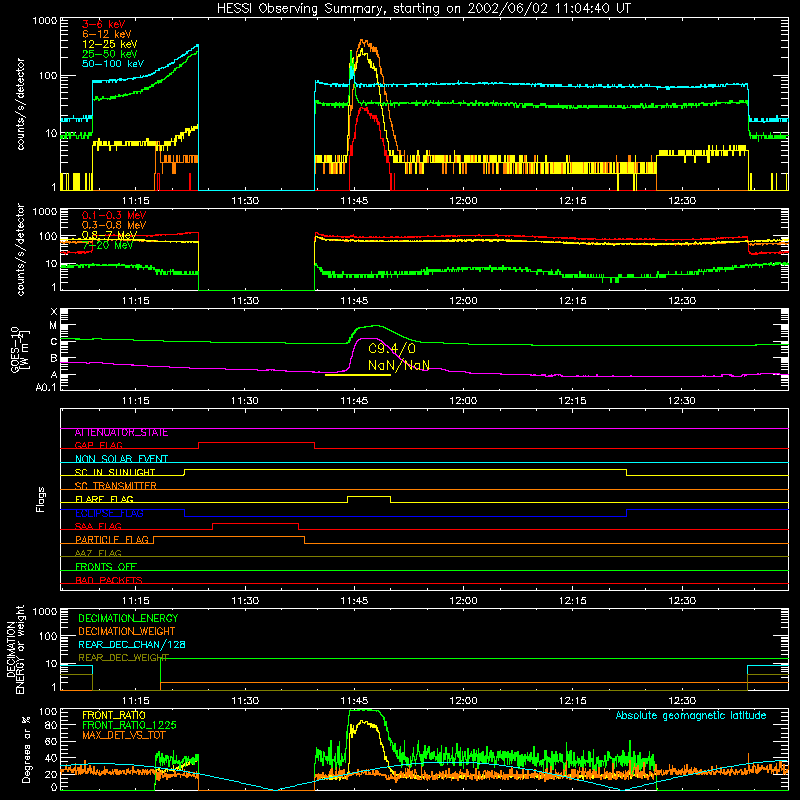The width and height of the screenshot is (800, 800).
Task: Click the 0.8-7 MeV legend label
Action: click(x=109, y=235)
